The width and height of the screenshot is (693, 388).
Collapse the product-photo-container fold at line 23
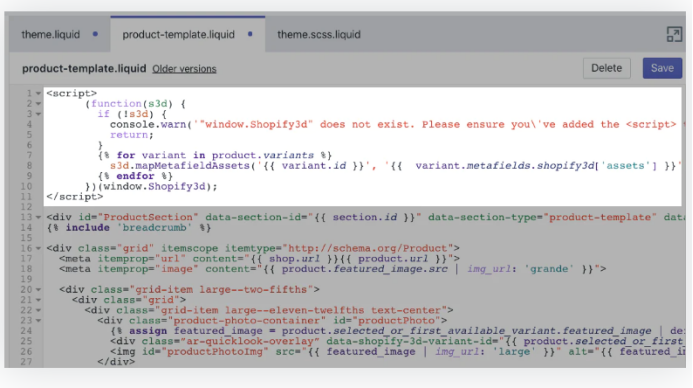tap(38, 321)
